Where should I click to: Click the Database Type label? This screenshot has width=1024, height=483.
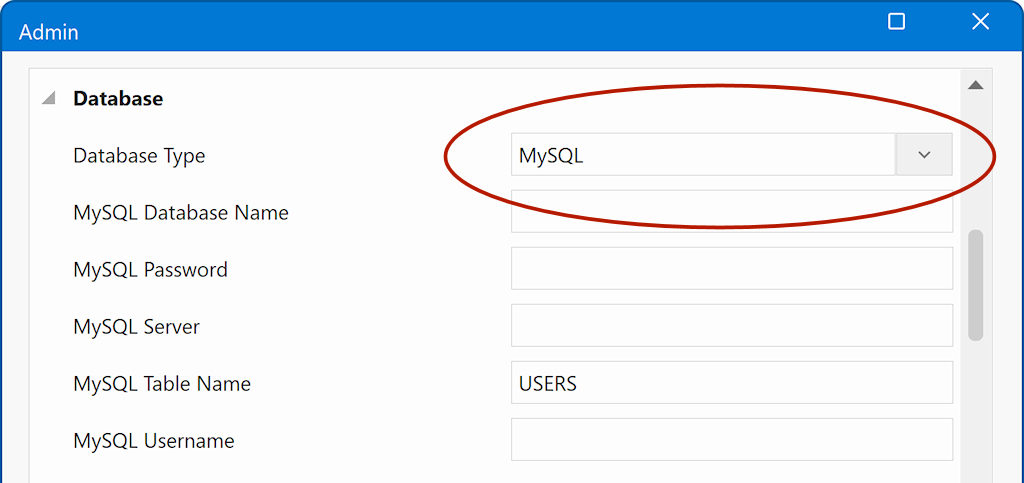[x=139, y=156]
